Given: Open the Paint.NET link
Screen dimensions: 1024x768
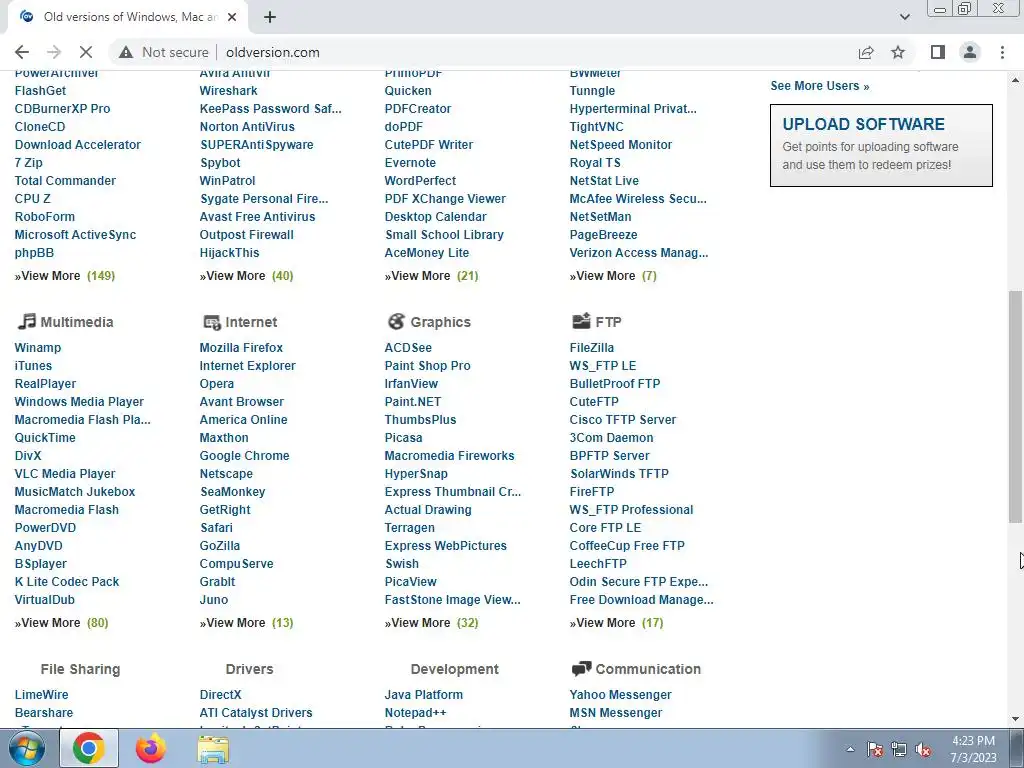Looking at the screenshot, I should [413, 402].
